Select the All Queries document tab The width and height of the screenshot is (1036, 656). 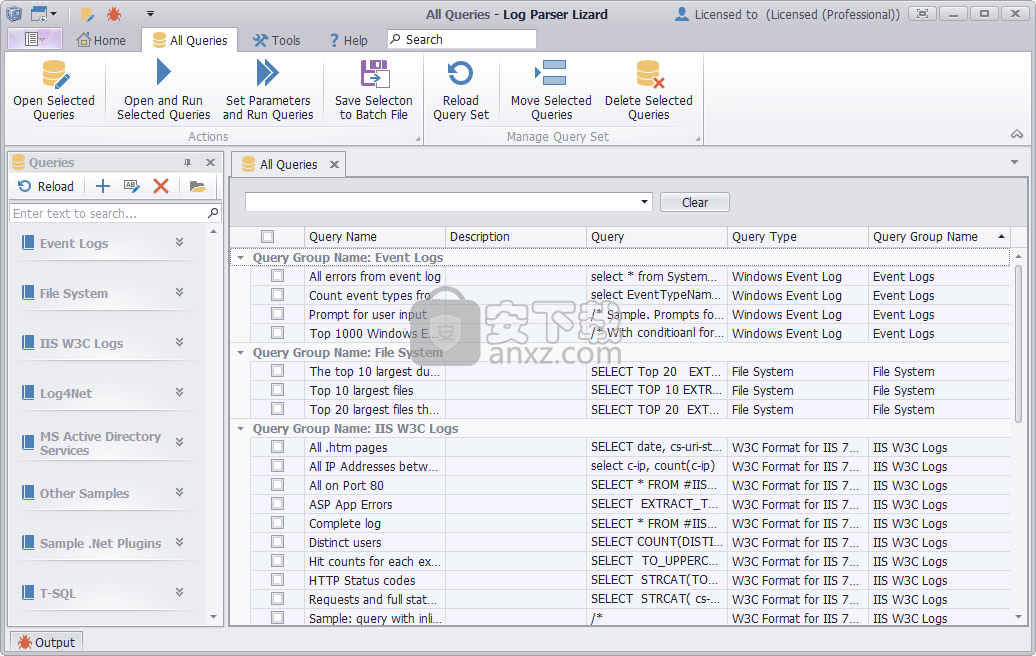click(x=288, y=164)
